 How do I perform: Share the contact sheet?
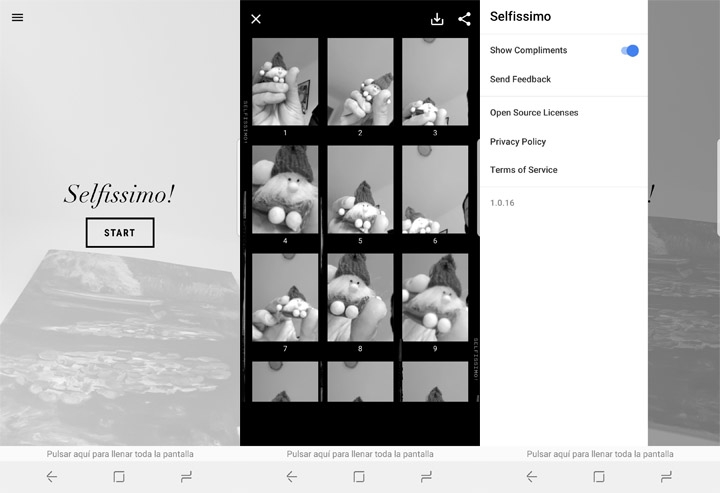point(465,19)
